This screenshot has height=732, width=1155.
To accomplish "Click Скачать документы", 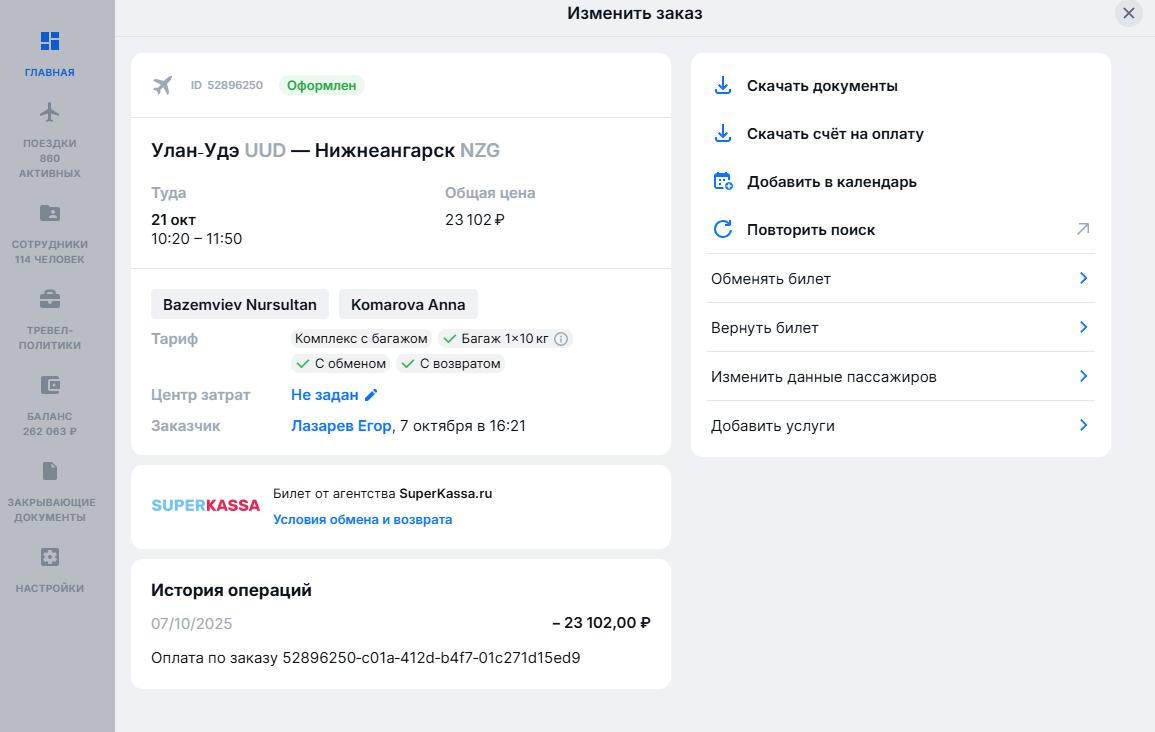I will [821, 86].
